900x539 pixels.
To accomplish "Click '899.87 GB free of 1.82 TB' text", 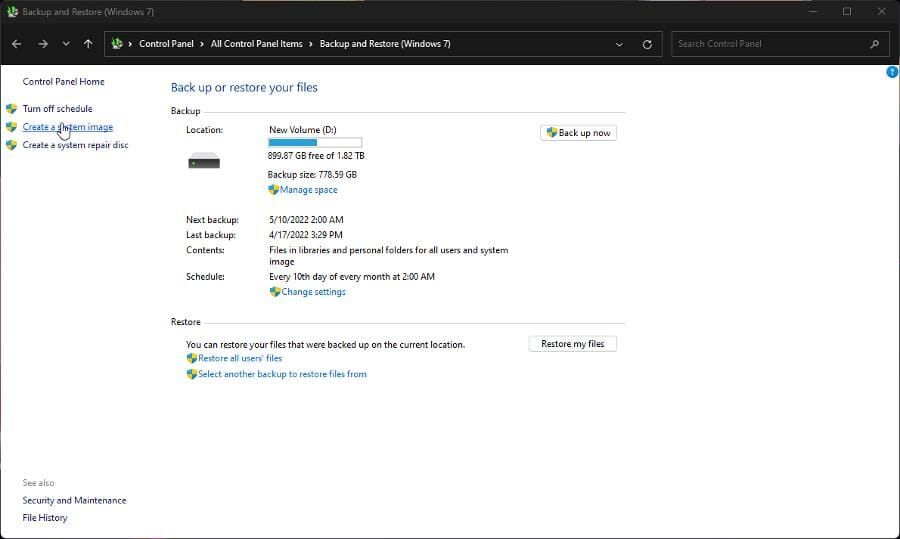I will (316, 156).
